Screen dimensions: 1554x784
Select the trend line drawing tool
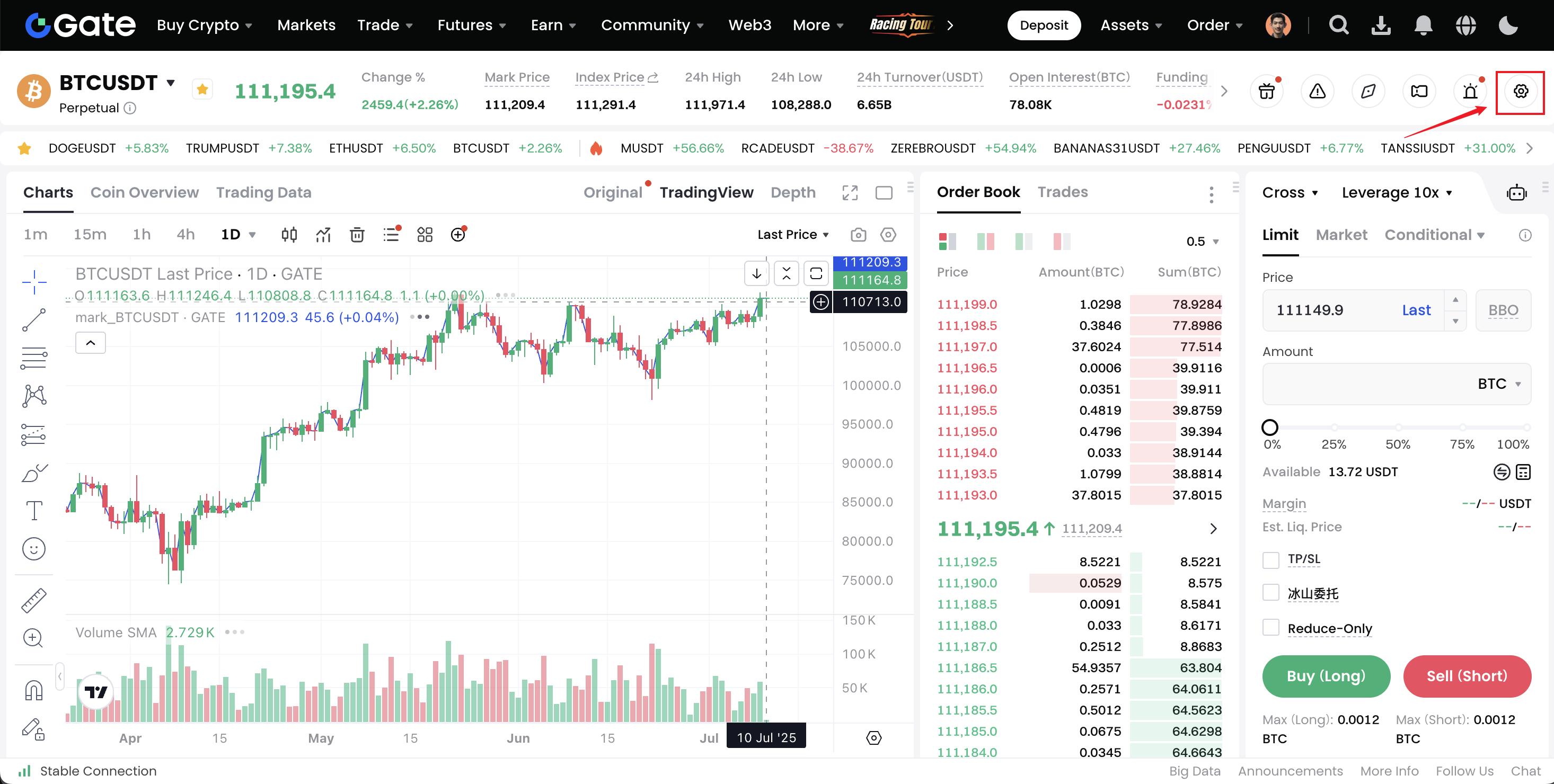pos(34,319)
